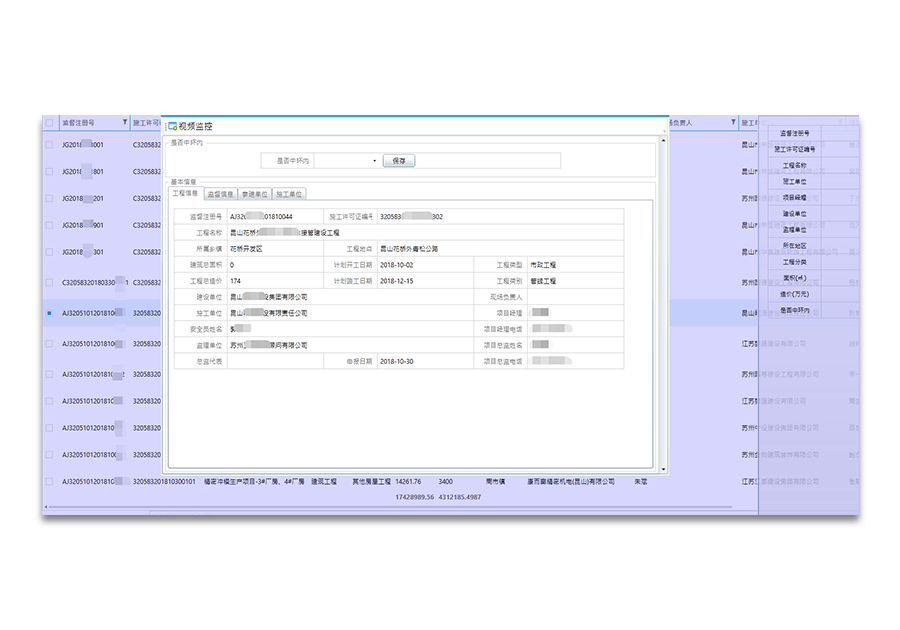Click 工程名称 field in right side panel
The height and width of the screenshot is (630, 900).
(794, 166)
